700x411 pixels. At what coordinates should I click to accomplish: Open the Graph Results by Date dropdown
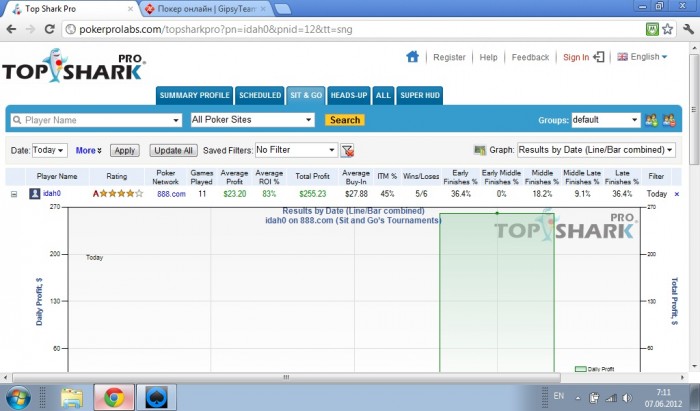(x=596, y=150)
